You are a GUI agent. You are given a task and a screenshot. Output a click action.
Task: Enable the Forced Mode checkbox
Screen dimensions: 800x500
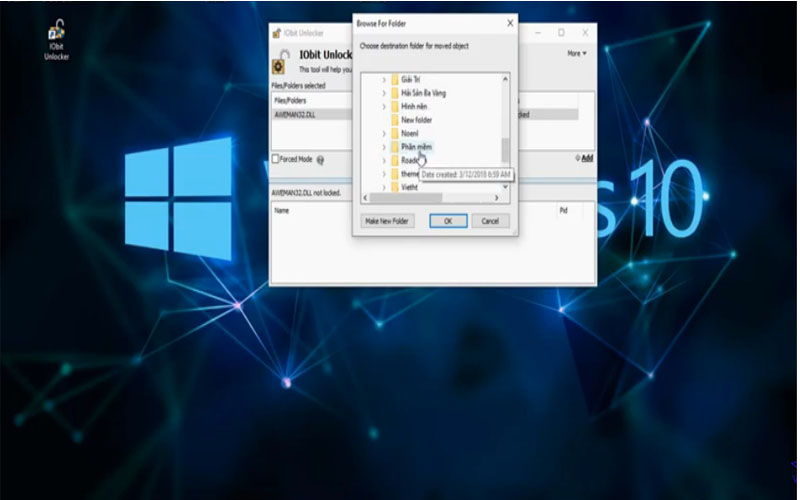pyautogui.click(x=276, y=159)
